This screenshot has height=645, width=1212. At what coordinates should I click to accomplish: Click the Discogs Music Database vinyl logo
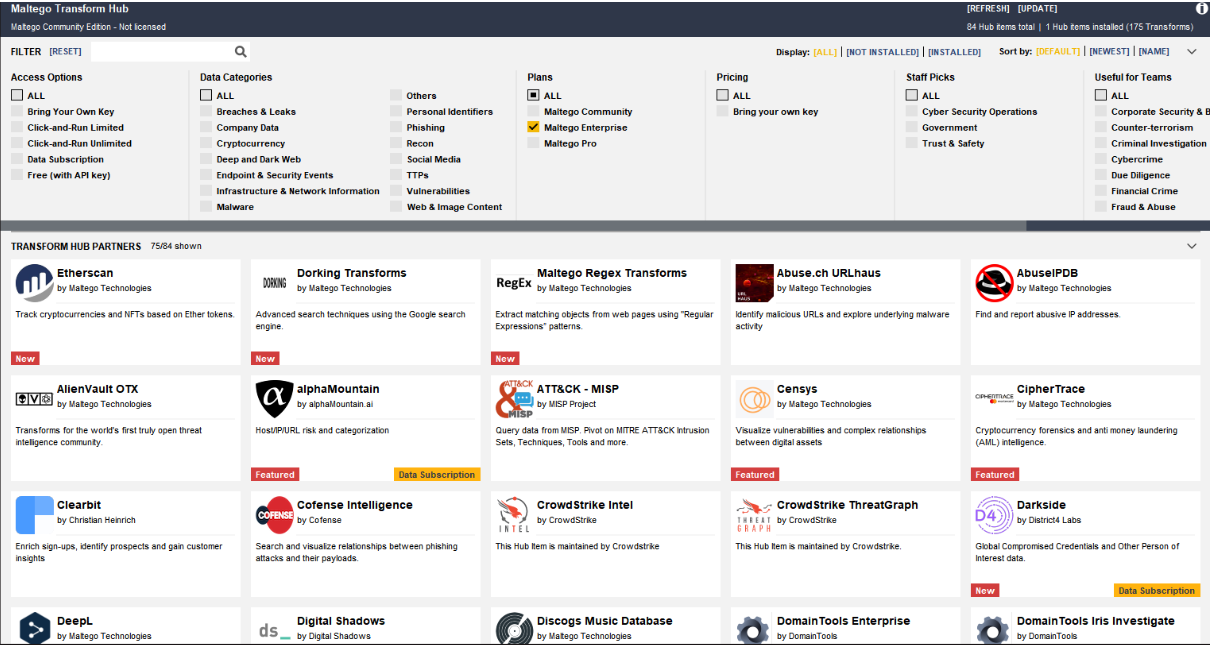[x=515, y=628]
